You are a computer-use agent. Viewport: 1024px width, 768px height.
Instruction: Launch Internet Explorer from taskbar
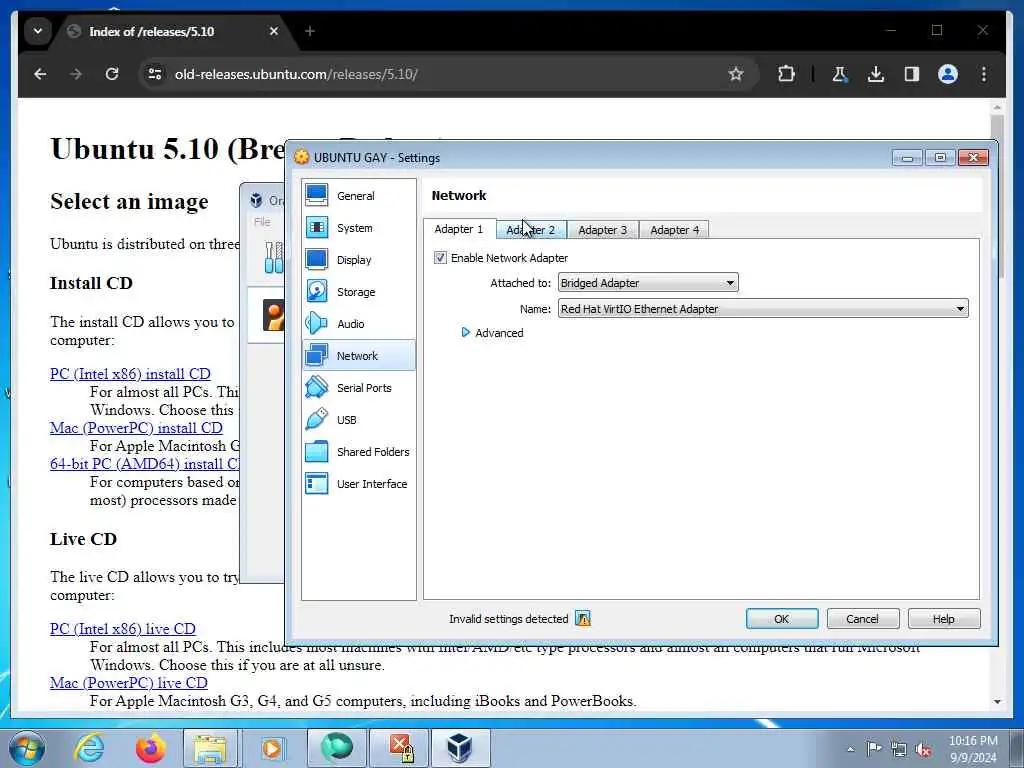point(89,748)
